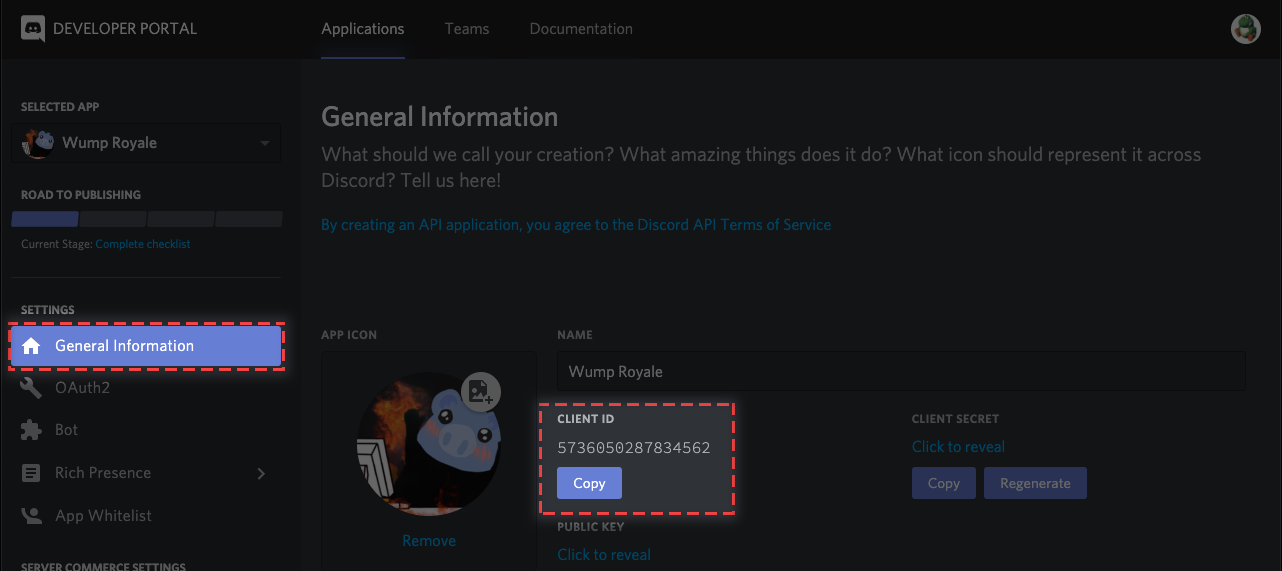
Task: Open the Documentation tab
Action: [x=581, y=29]
